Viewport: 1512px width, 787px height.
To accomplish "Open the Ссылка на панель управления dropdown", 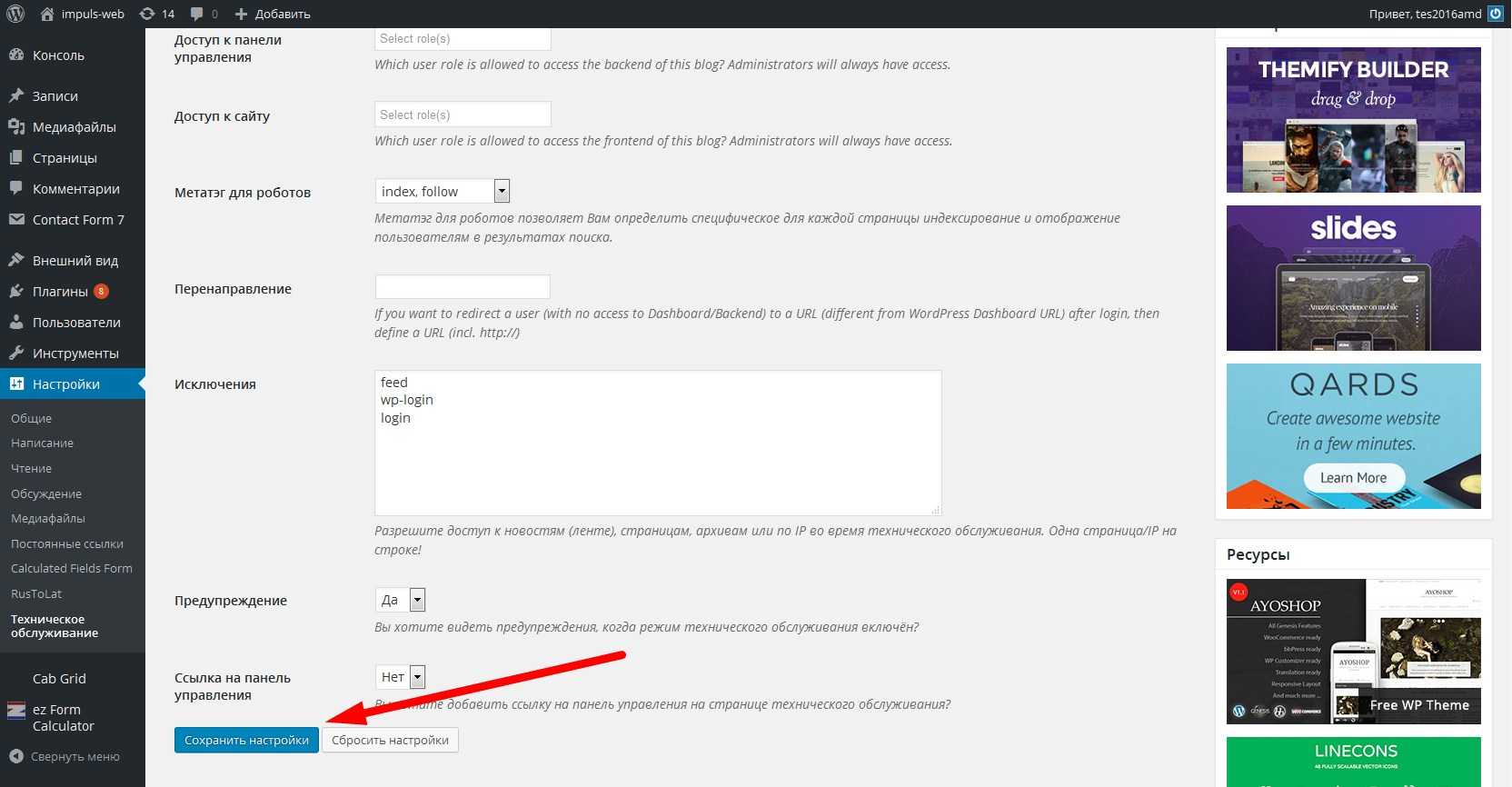I will [x=417, y=677].
